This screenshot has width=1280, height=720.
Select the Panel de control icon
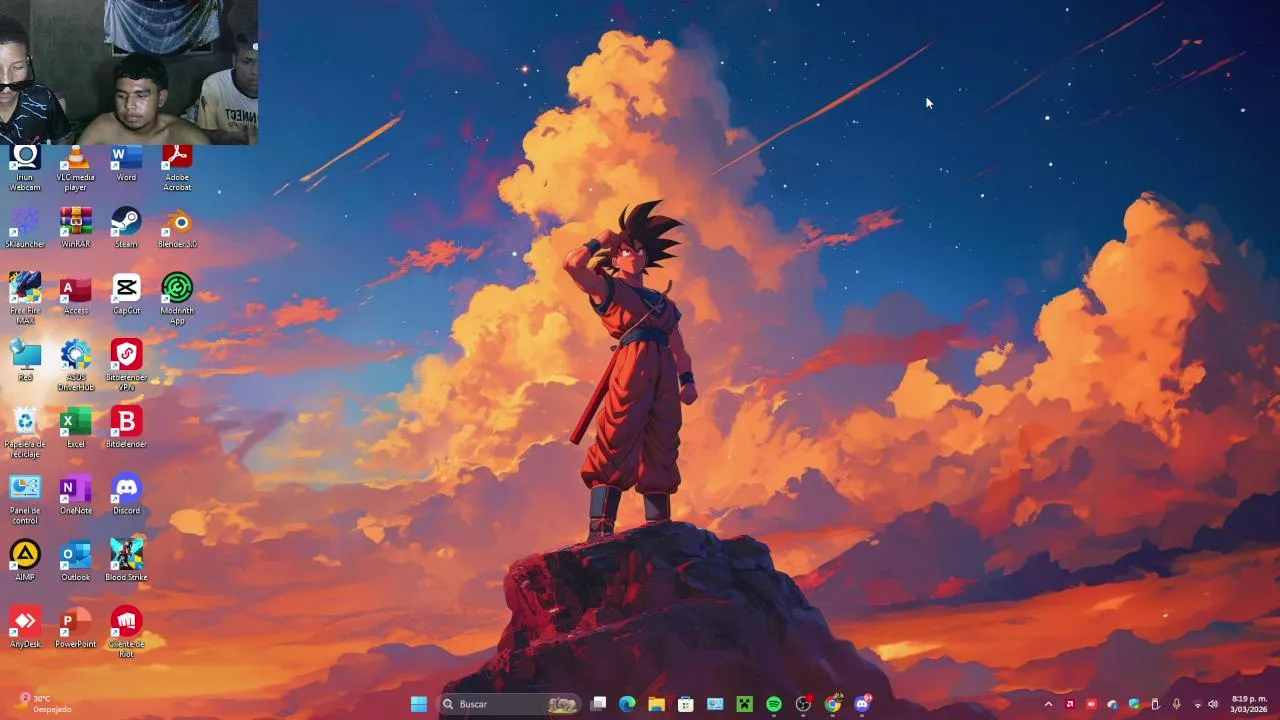tap(25, 499)
